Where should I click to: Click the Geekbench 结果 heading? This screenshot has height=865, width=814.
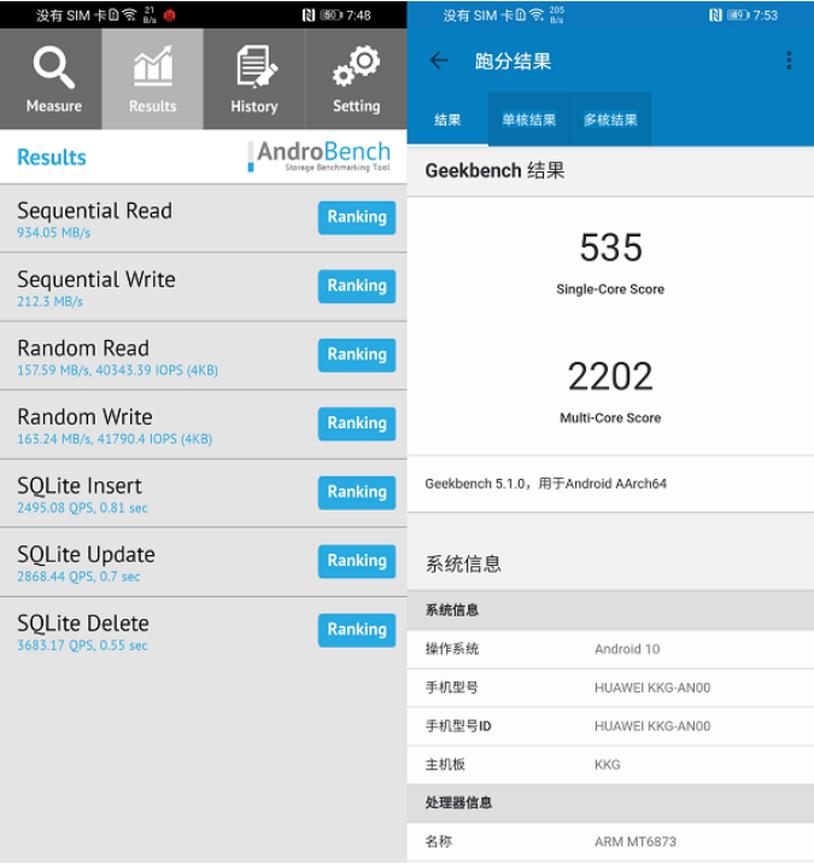[495, 170]
